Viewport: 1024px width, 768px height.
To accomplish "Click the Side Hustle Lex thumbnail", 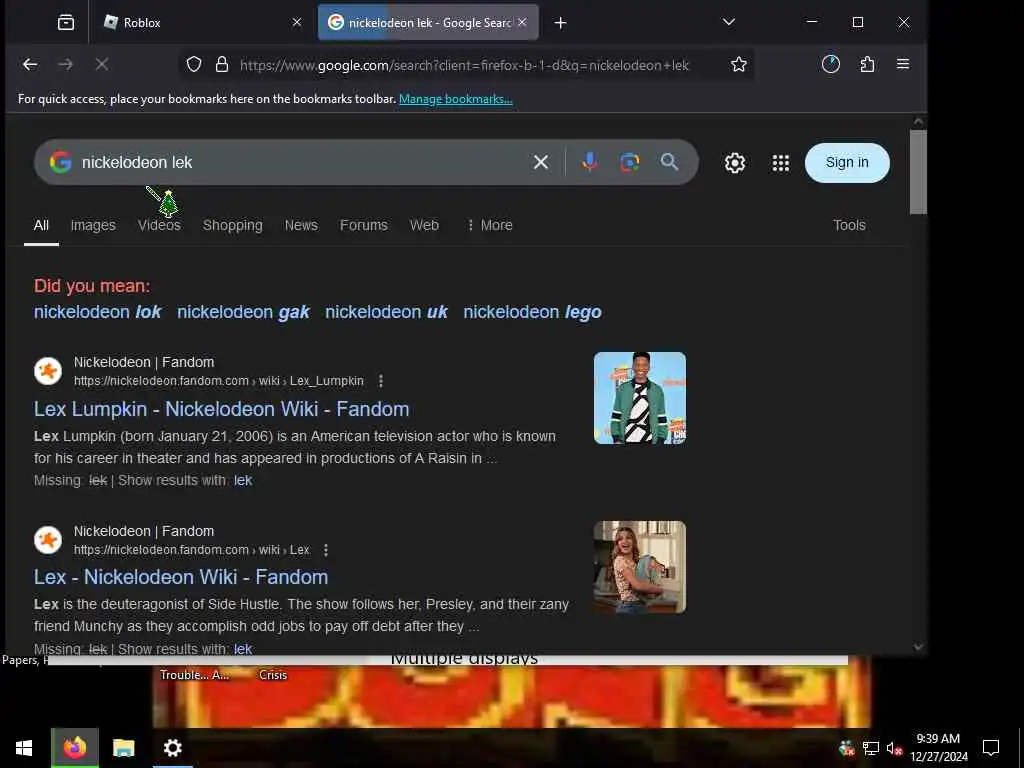I will [x=639, y=567].
